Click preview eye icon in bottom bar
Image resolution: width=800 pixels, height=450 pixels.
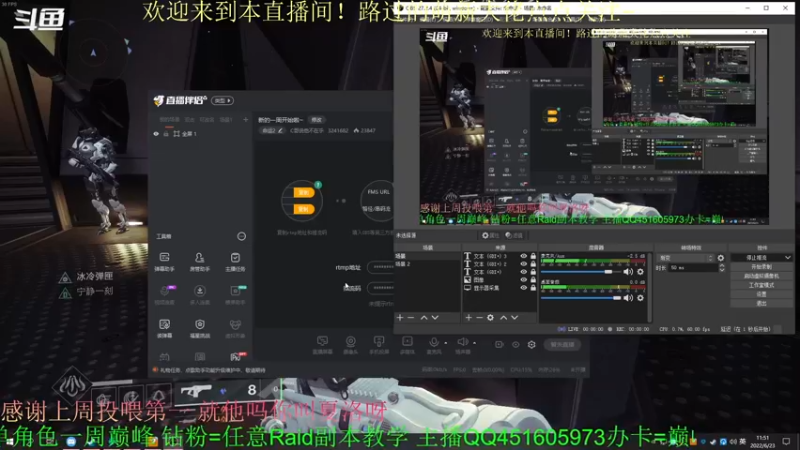516,345
